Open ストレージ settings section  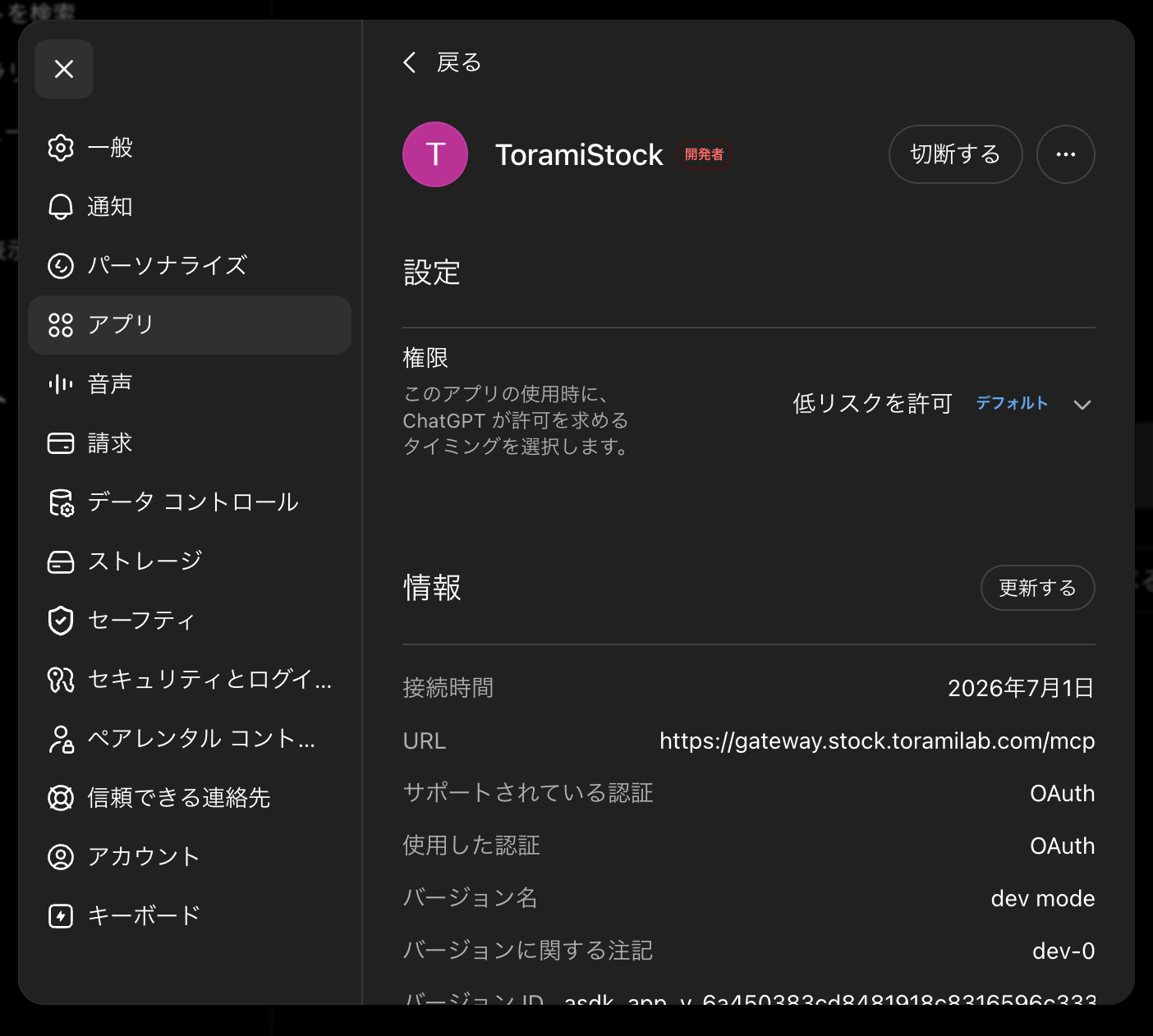click(190, 562)
